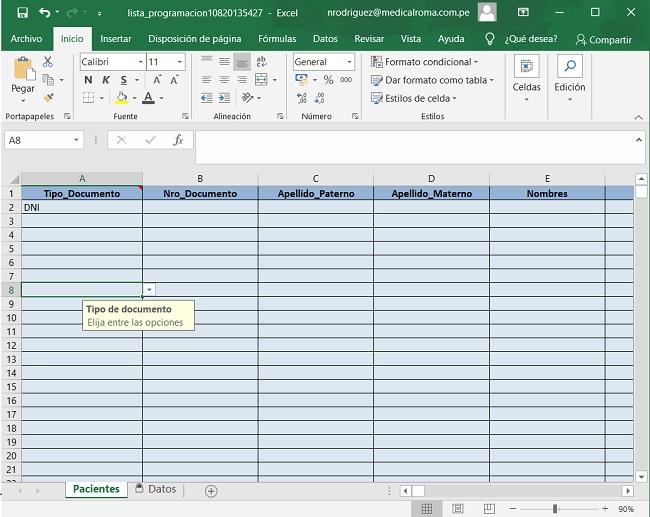
Task: Toggle align text right
Action: 242,80
